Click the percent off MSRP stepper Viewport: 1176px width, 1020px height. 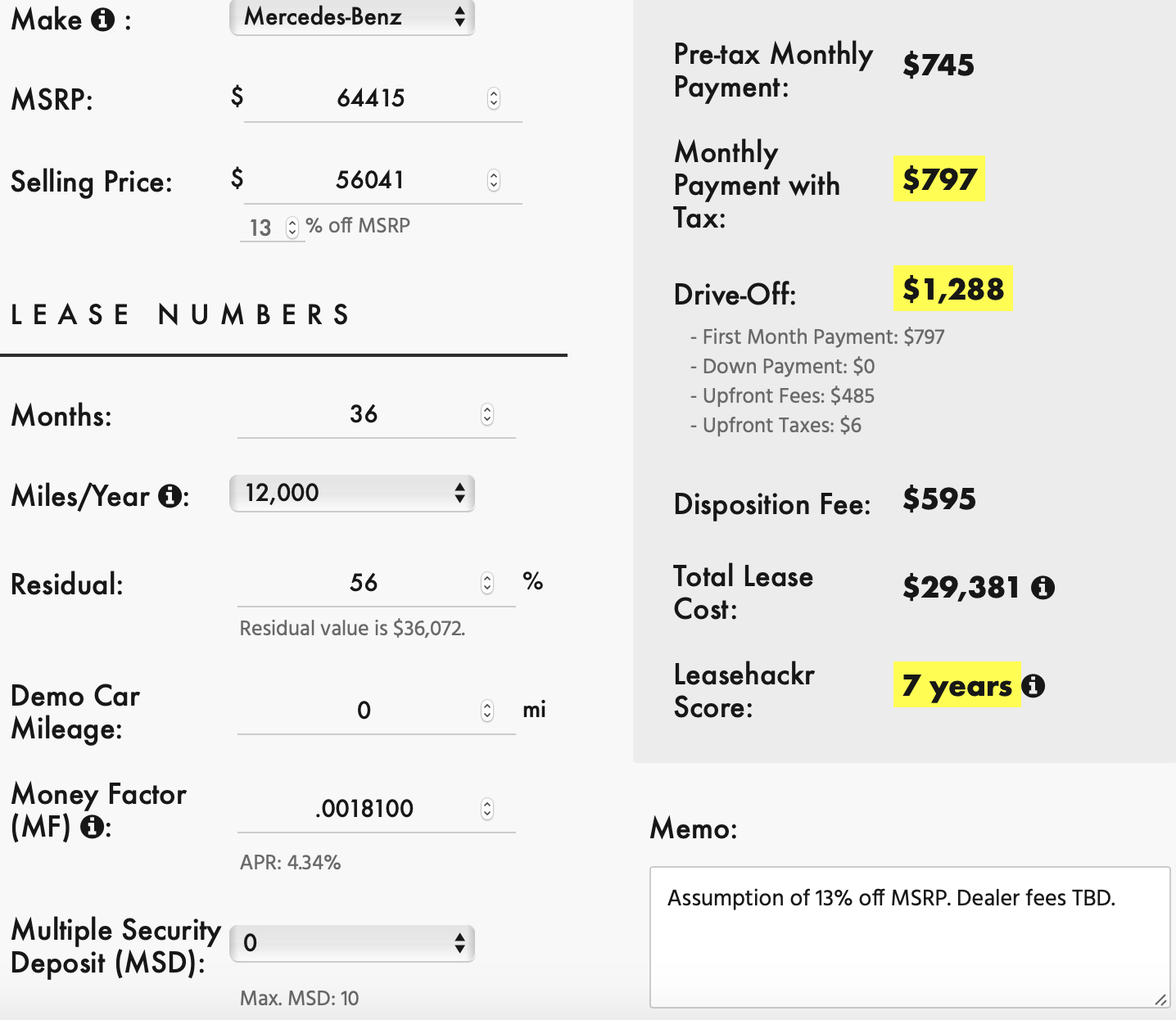tap(292, 228)
